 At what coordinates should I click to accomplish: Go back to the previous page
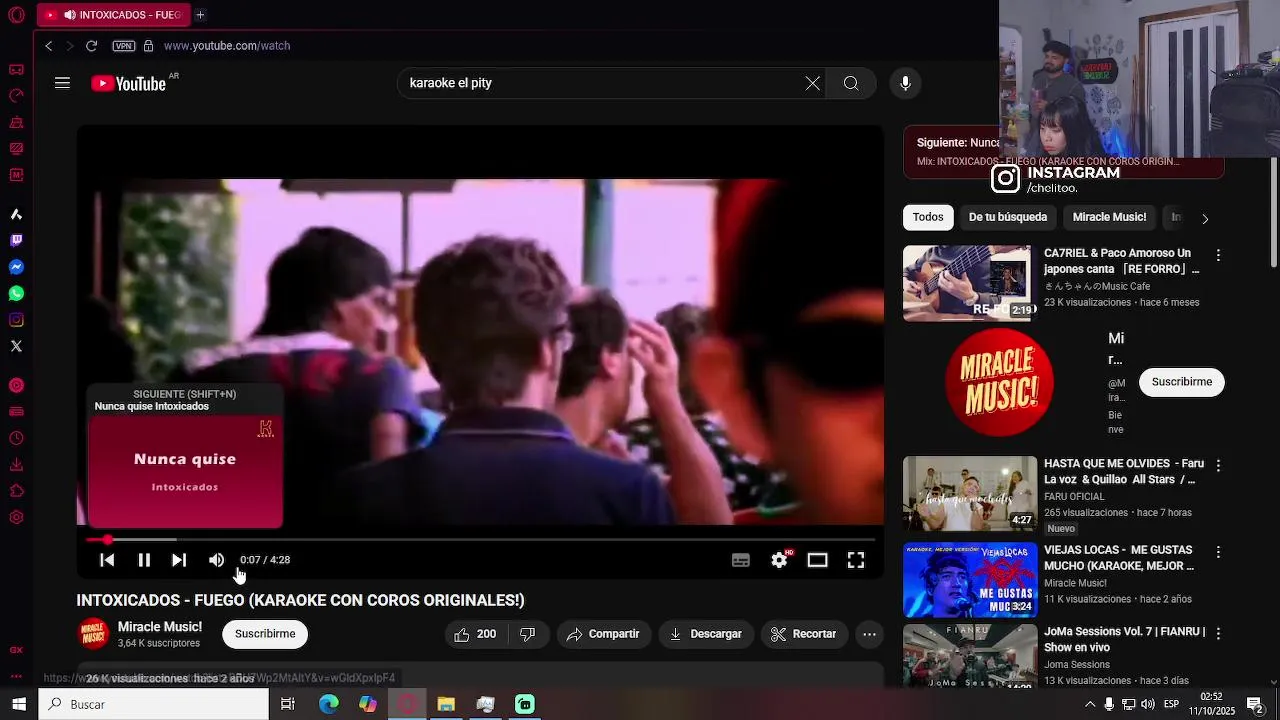pos(49,46)
